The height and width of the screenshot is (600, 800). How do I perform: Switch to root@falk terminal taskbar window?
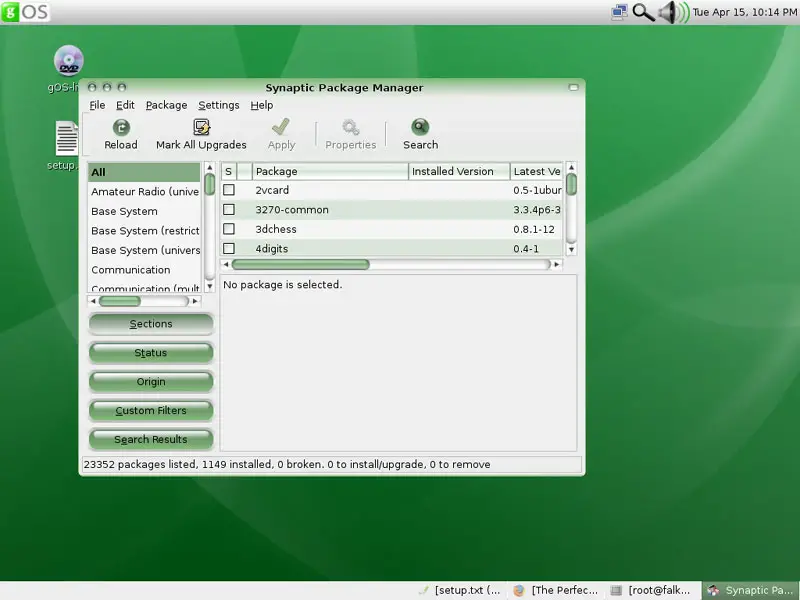[x=653, y=590]
